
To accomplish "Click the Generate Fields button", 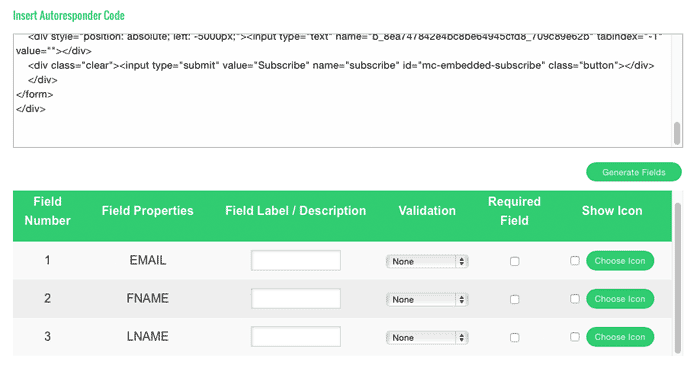I will pos(633,172).
